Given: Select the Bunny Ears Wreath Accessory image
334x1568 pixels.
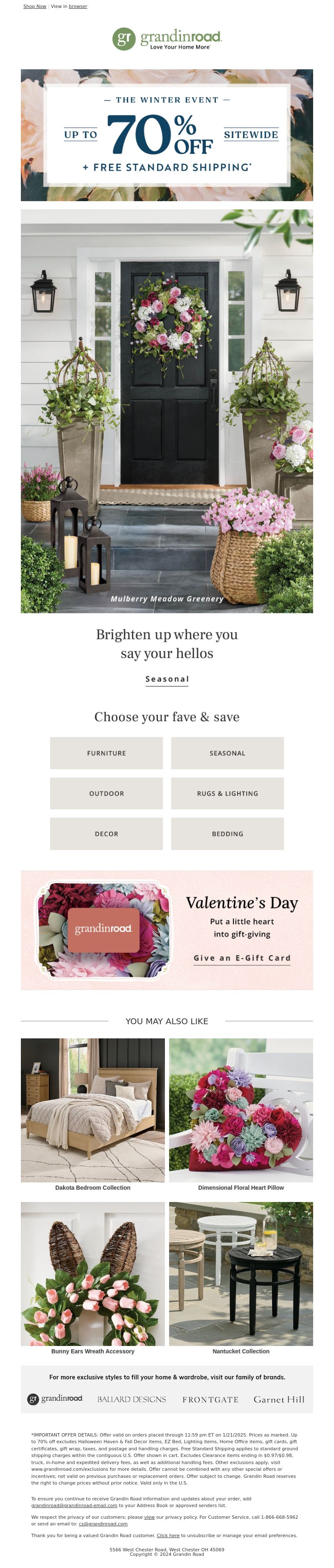Looking at the screenshot, I should [92, 1273].
